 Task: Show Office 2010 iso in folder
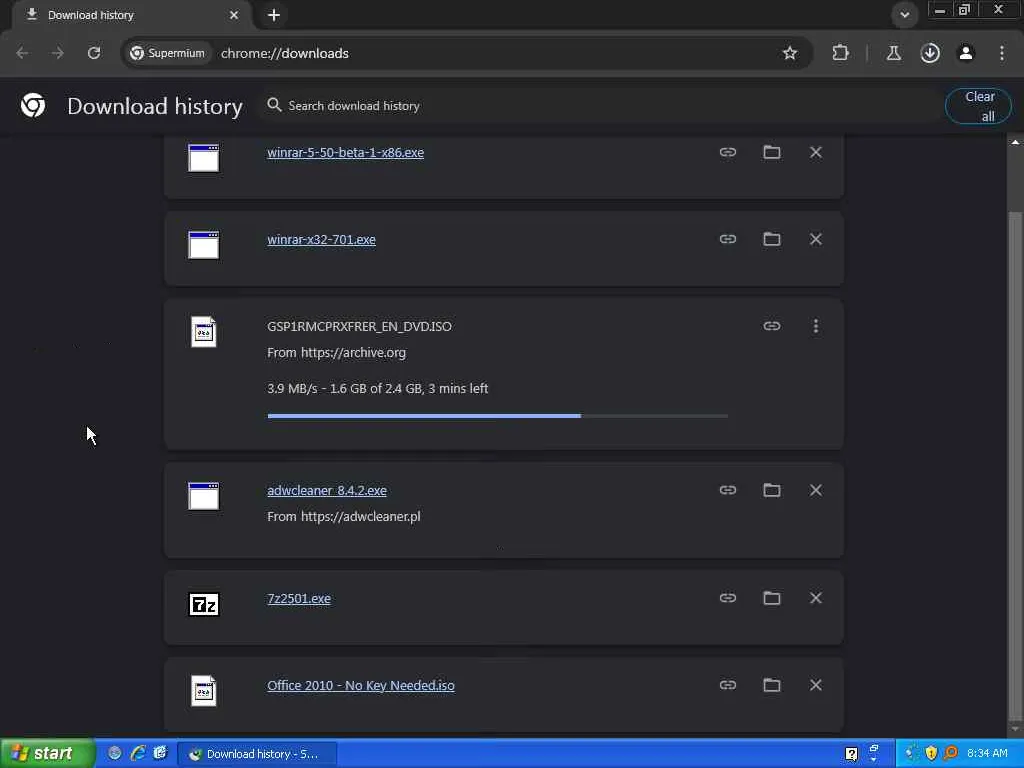(772, 684)
